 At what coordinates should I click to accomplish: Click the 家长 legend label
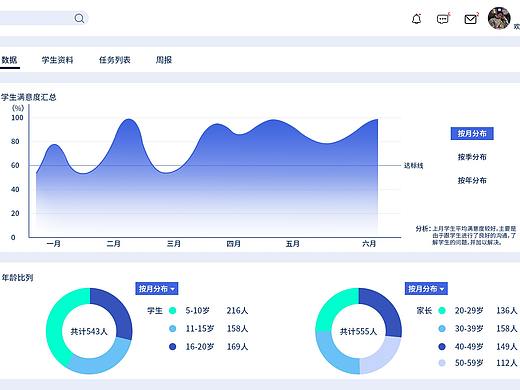click(x=424, y=311)
